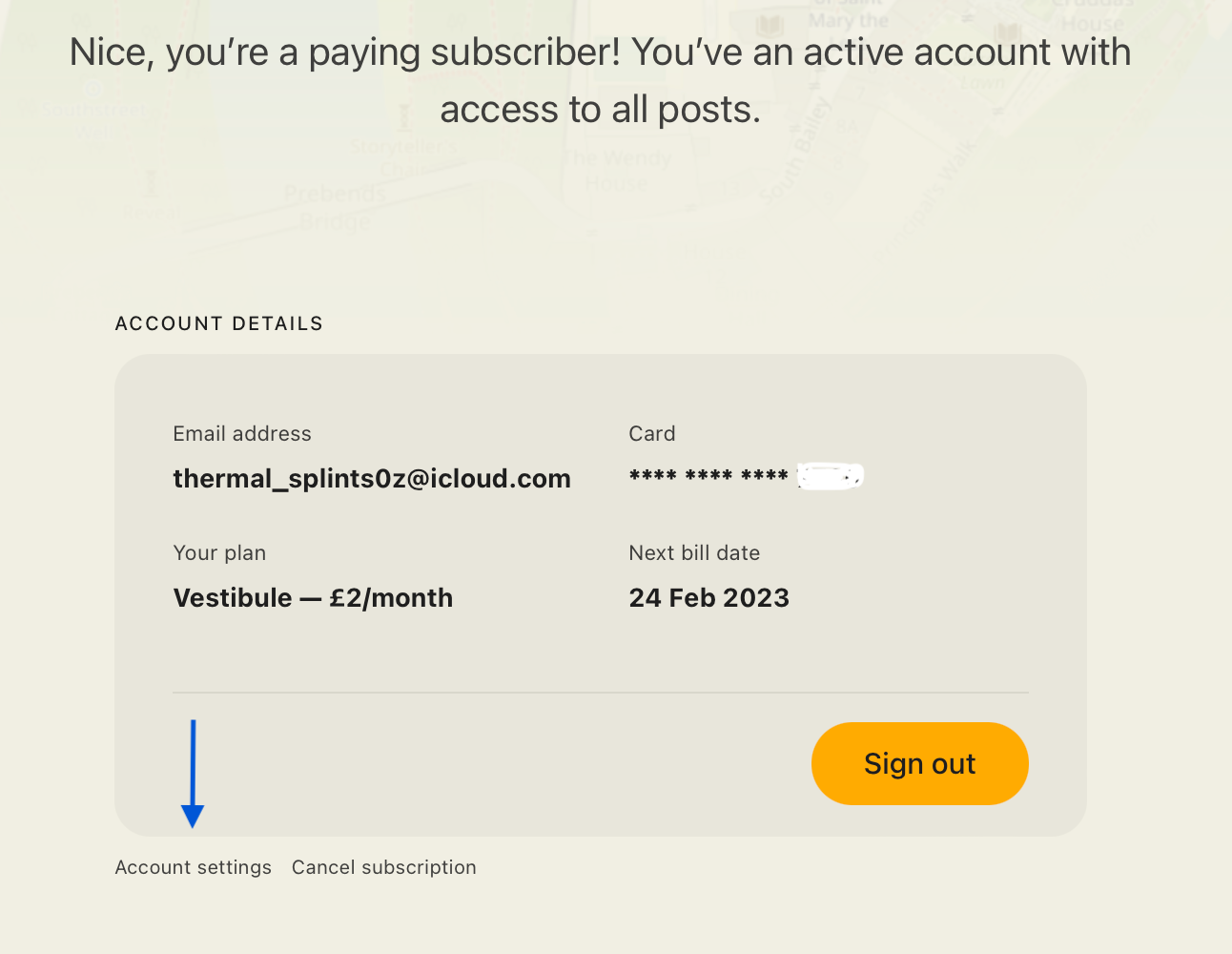1232x954 pixels.
Task: Click the Prebends Bridge map label
Action: [x=335, y=208]
